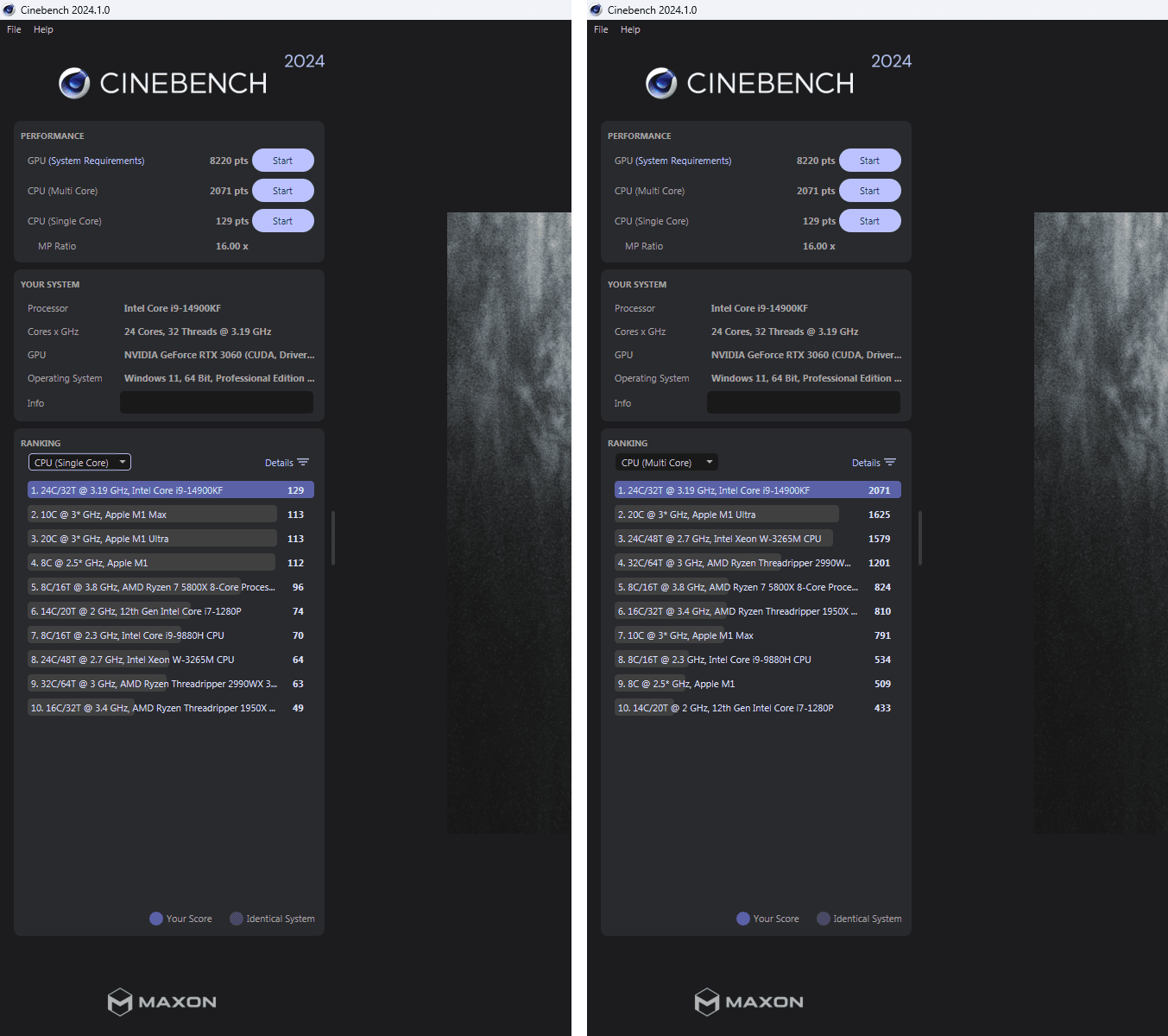Click the ranking list scrollbar in the left window
The height and width of the screenshot is (1036, 1168).
333,538
